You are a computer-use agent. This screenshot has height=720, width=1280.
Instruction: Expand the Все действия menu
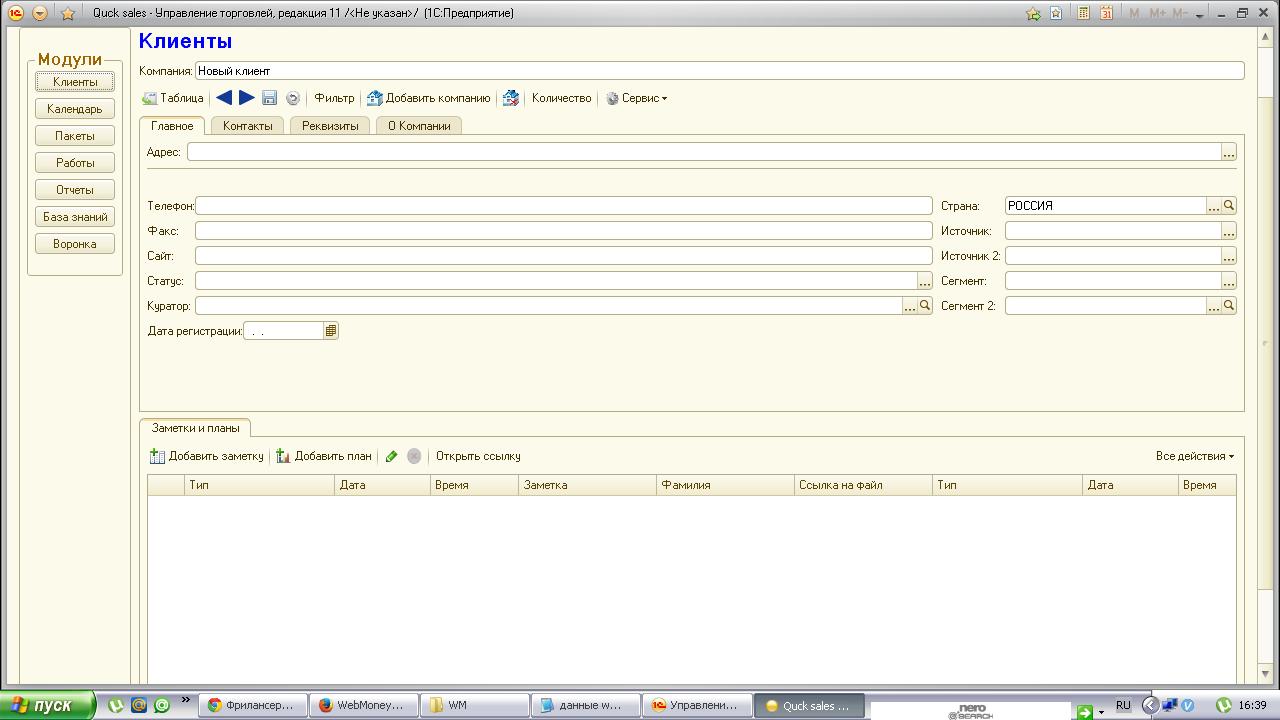[1194, 456]
